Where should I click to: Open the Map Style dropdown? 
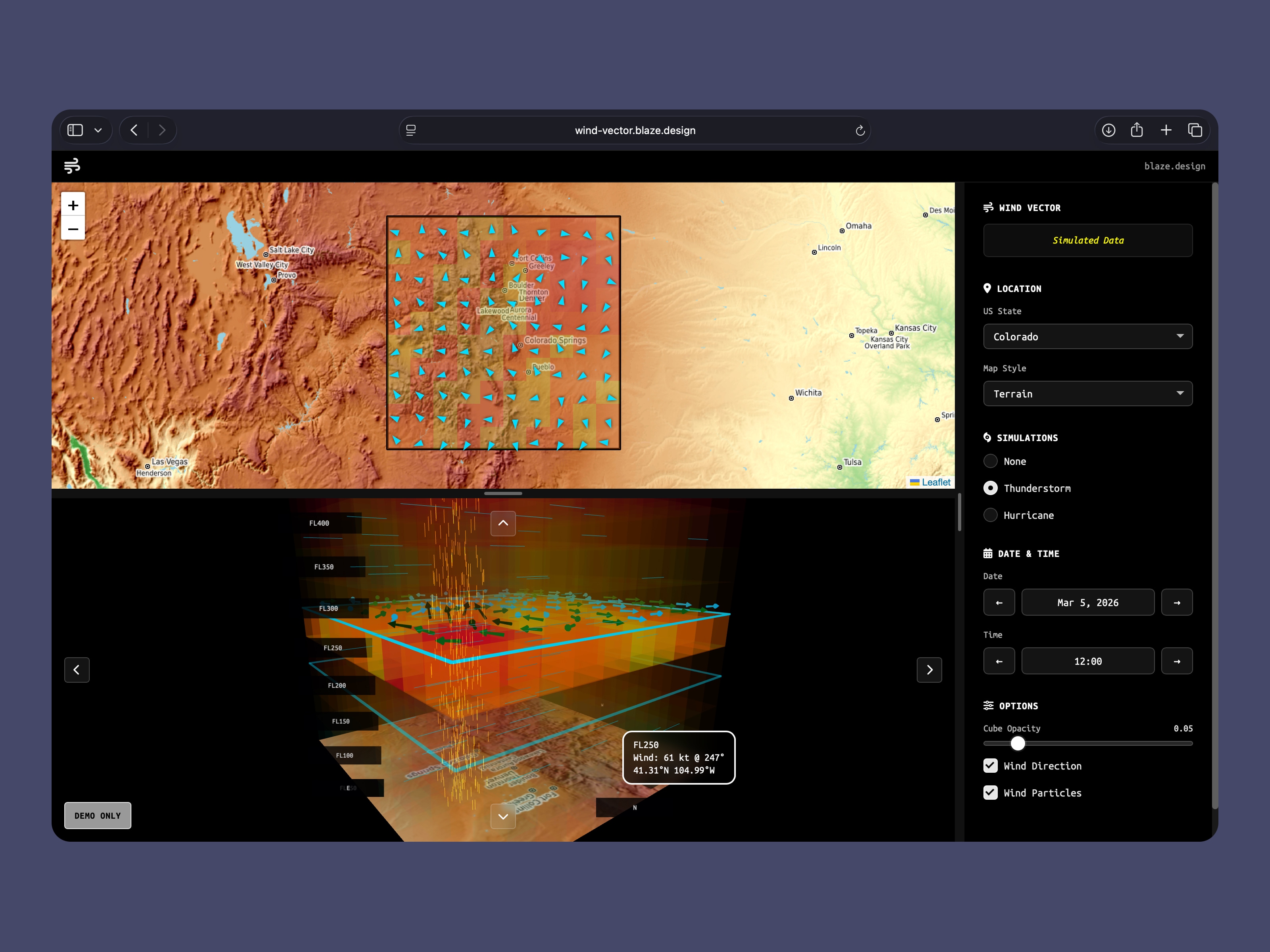(1087, 393)
